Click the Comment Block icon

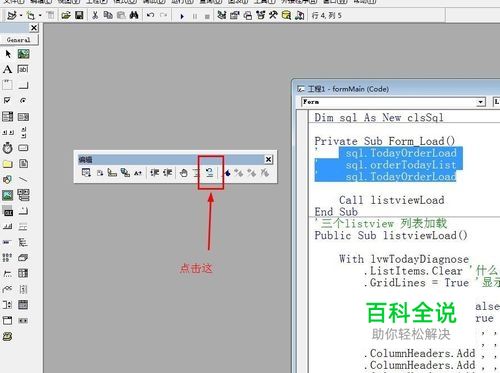tap(196, 173)
